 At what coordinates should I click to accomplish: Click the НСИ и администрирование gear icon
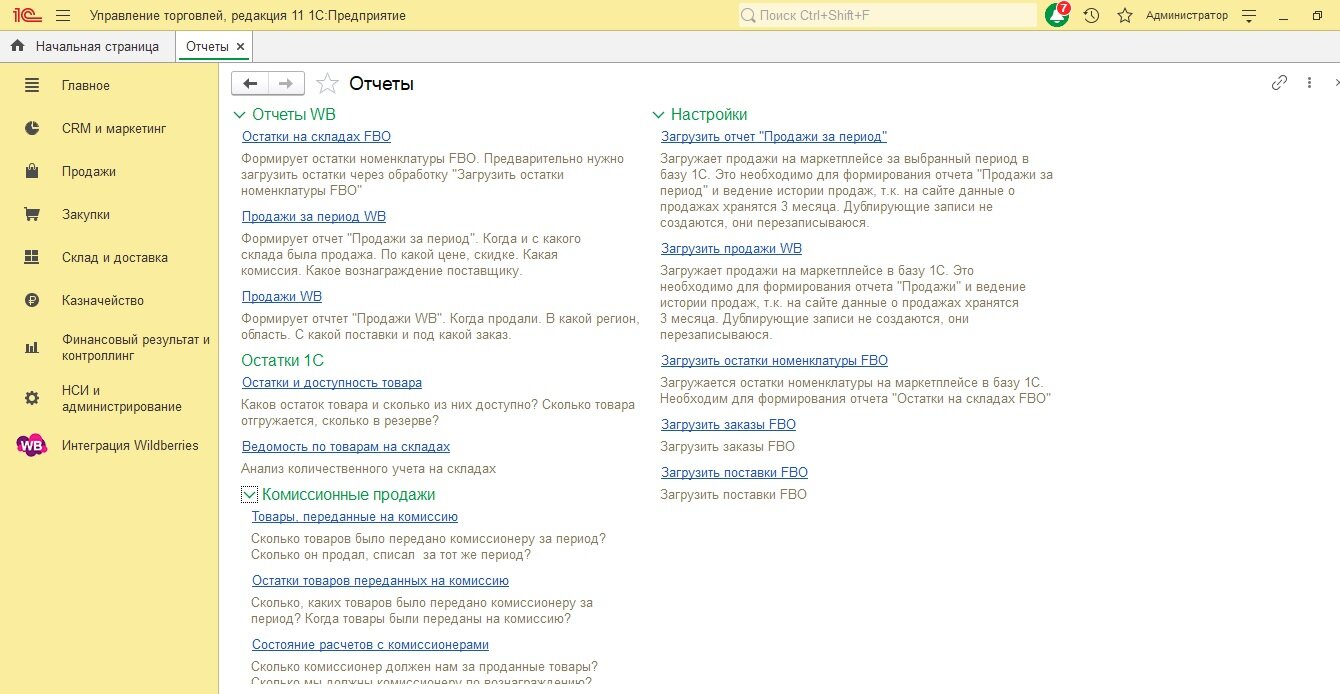coord(32,399)
